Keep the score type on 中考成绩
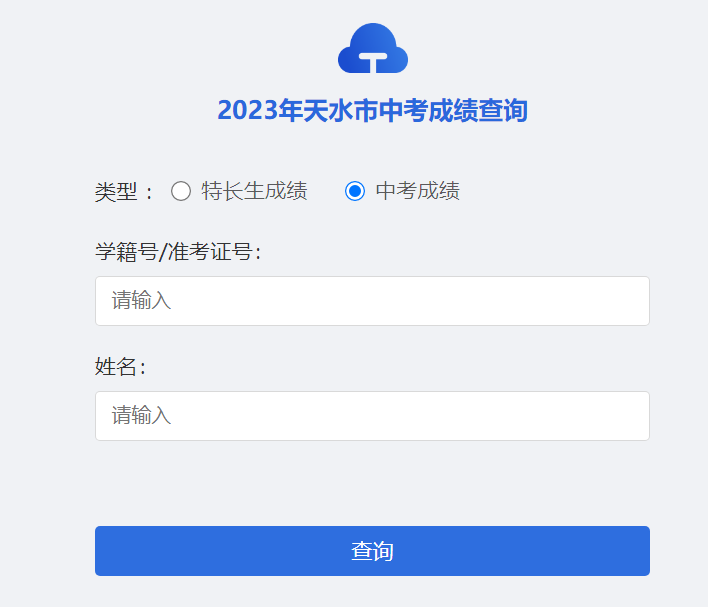 (355, 191)
